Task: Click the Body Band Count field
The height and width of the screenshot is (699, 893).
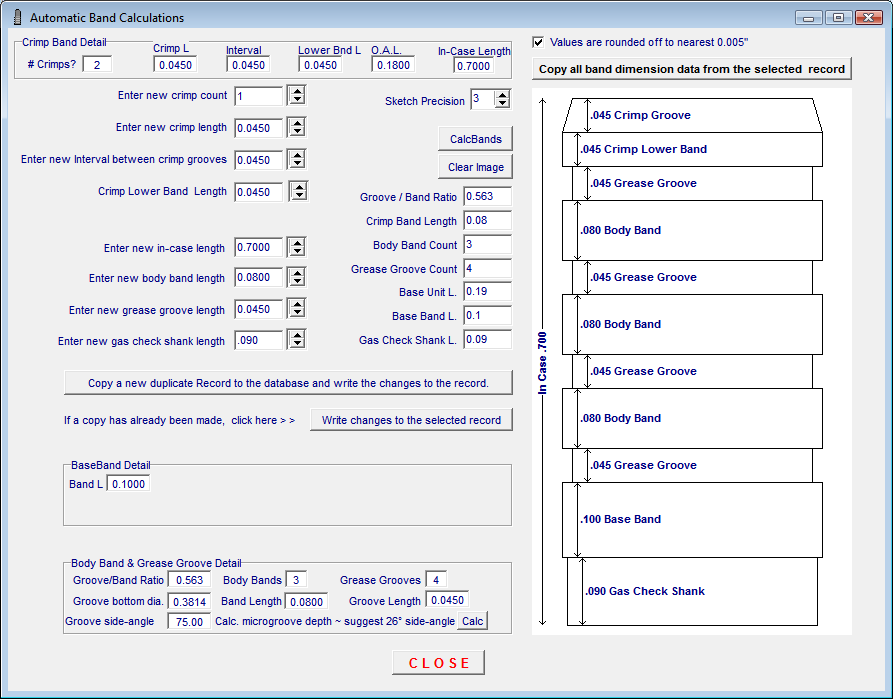Action: (x=488, y=244)
